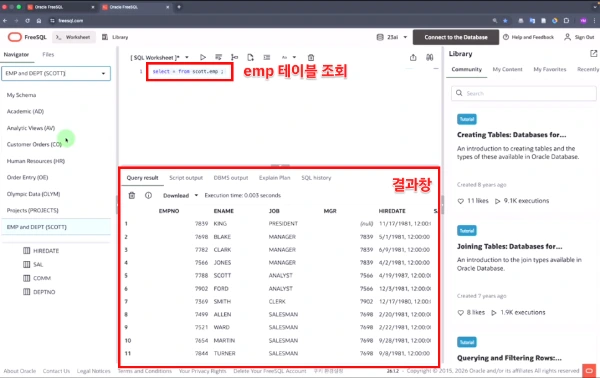
Task: Run the SQL statement with the play icon
Action: [203, 57]
